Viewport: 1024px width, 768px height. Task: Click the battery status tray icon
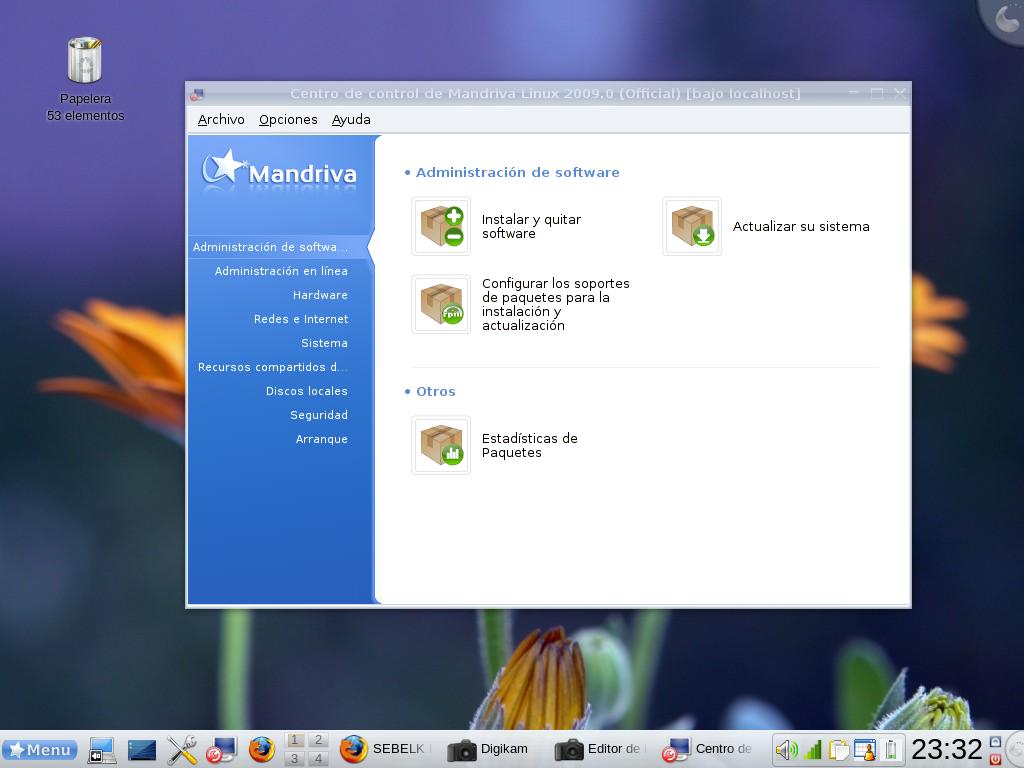(x=891, y=750)
